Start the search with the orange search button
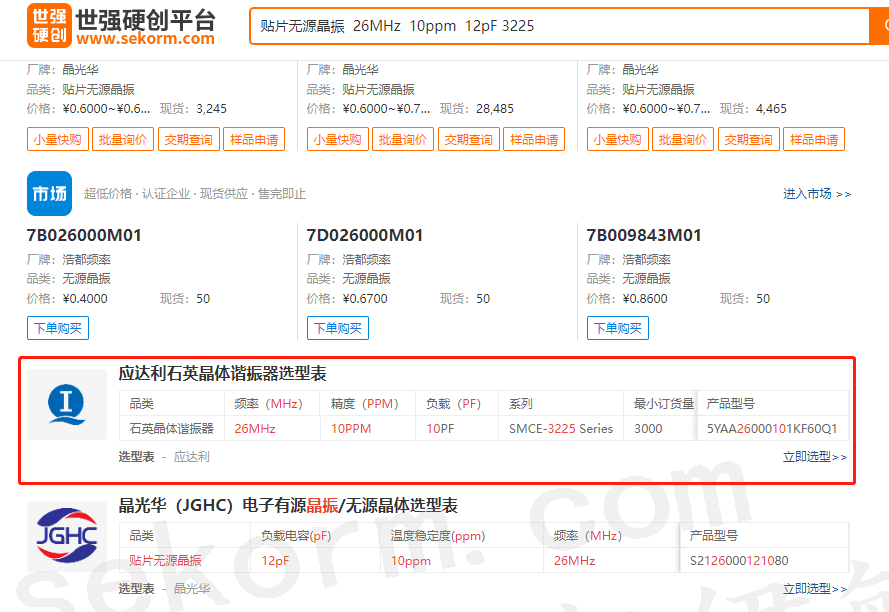 [x=879, y=26]
